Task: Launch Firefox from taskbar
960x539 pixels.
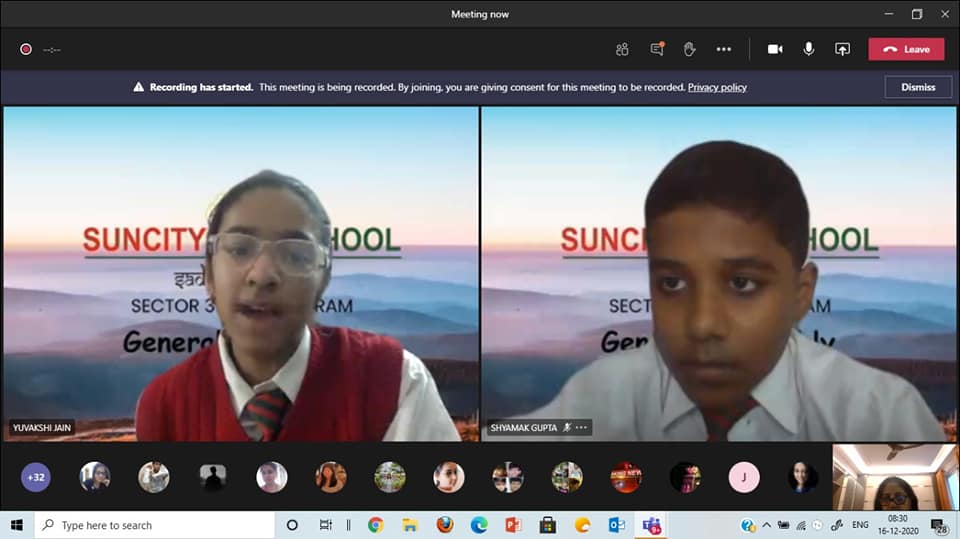Action: click(444, 525)
